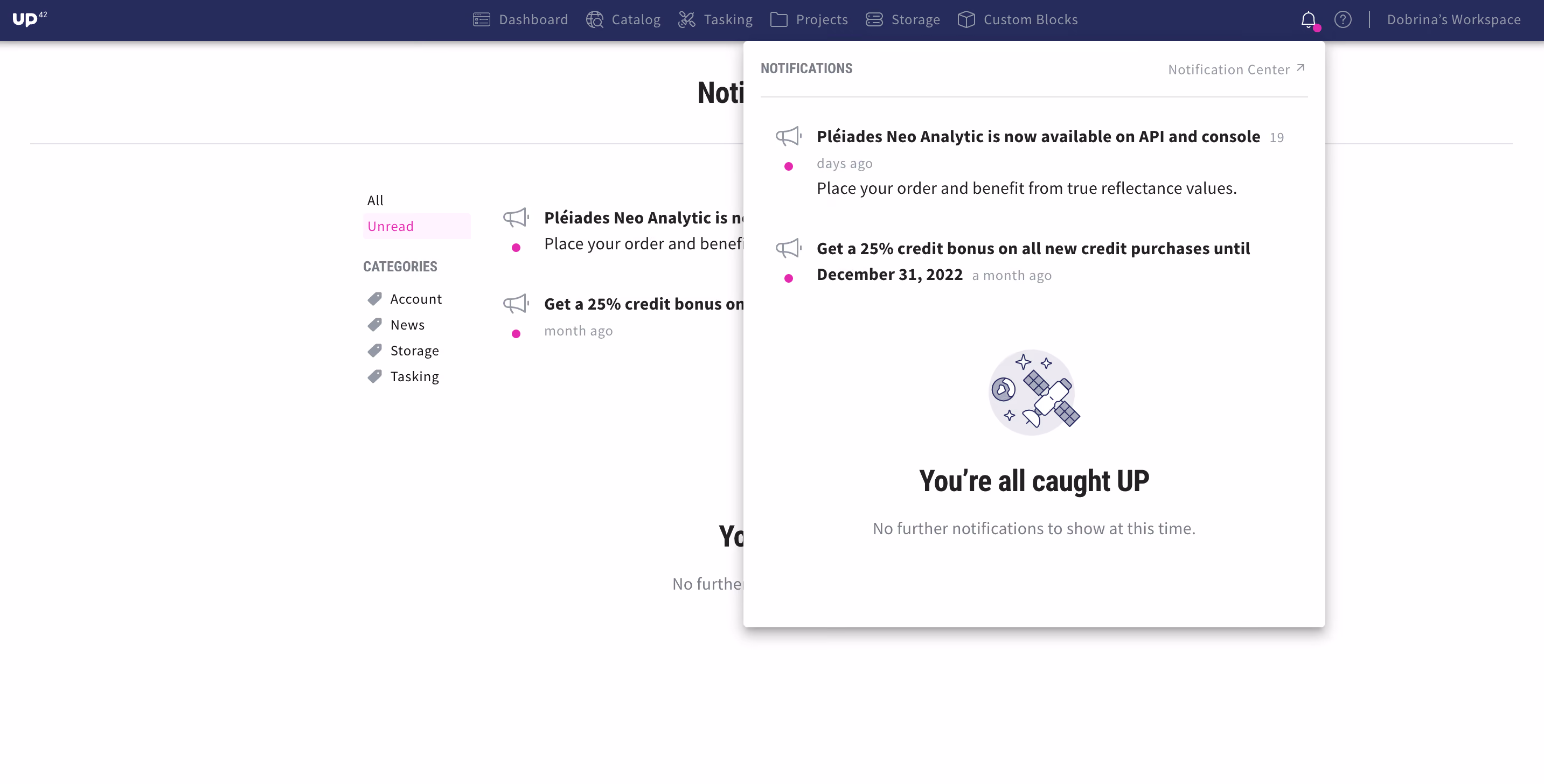Click the Tasking satellite icon in navbar
The height and width of the screenshot is (784, 1544).
pyautogui.click(x=686, y=20)
